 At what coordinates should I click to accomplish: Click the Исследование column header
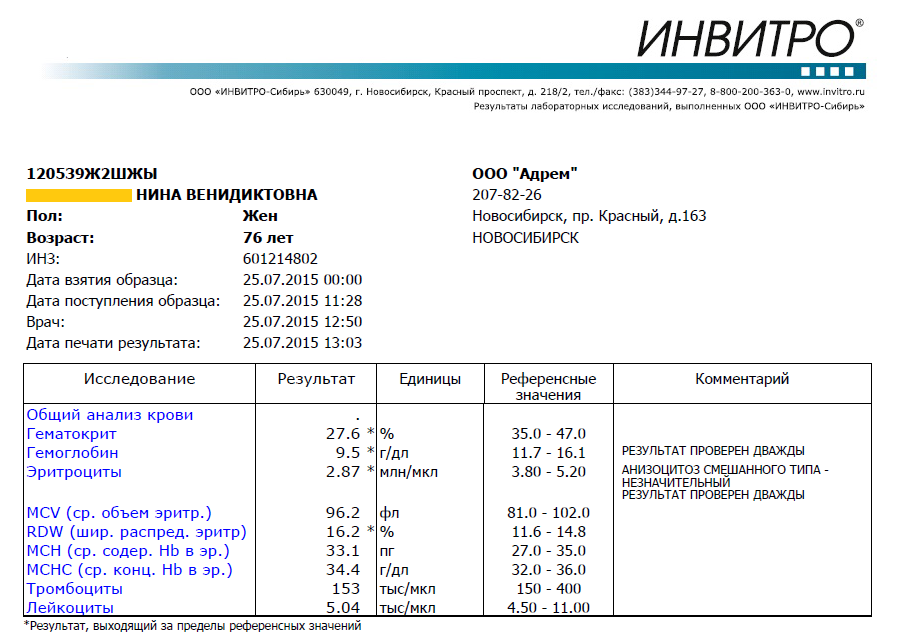(139, 379)
